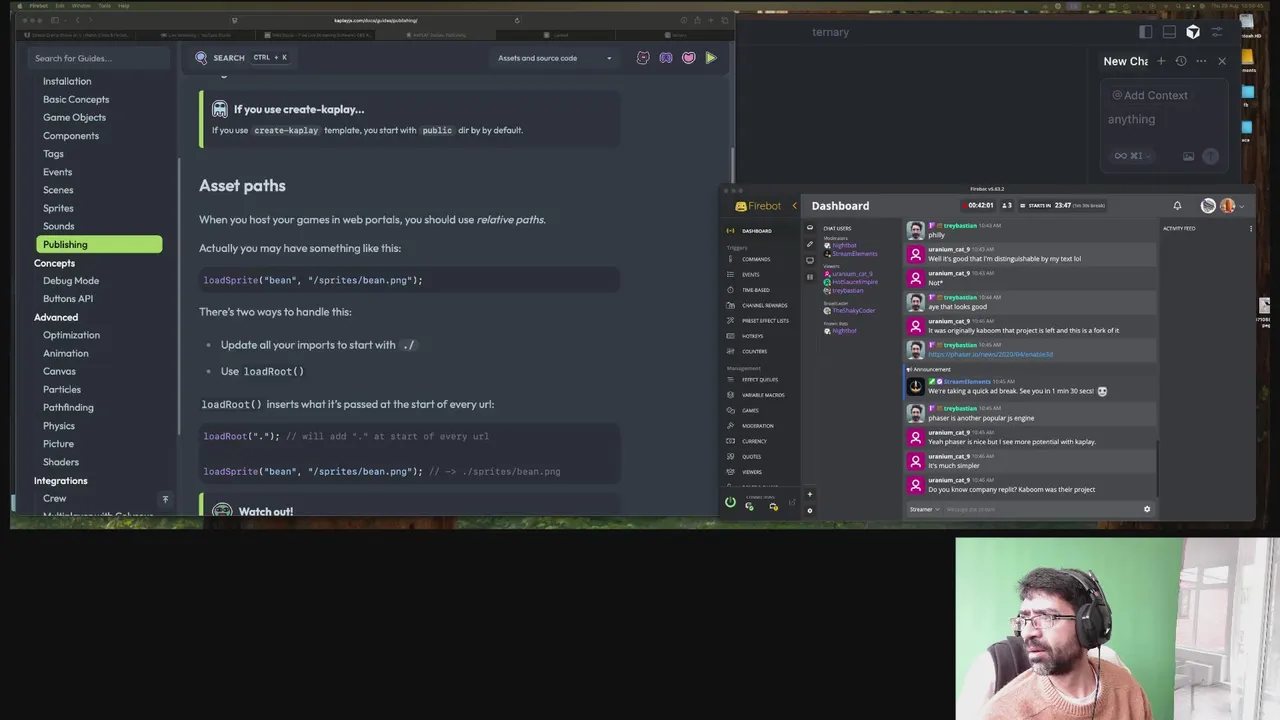Select Dashboard in Firebot sidebar
The width and height of the screenshot is (1280, 720).
[757, 231]
